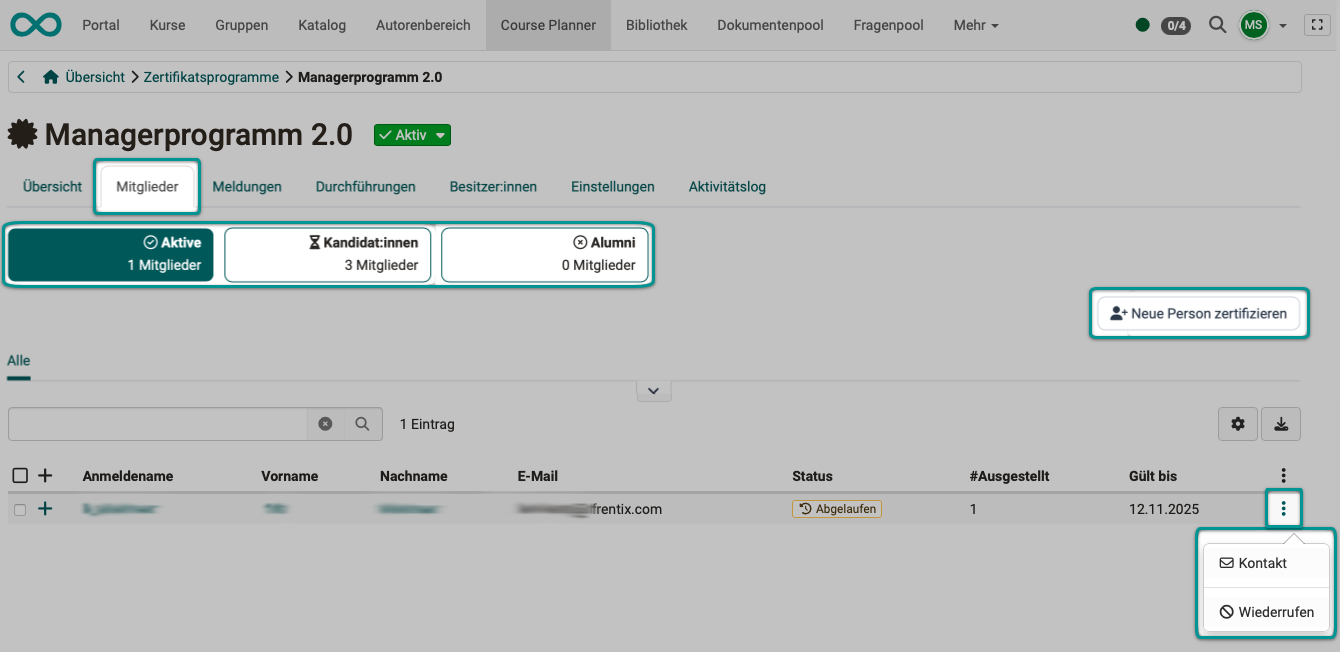Click the back arrow next to the breadcrumb

pyautogui.click(x=20, y=76)
